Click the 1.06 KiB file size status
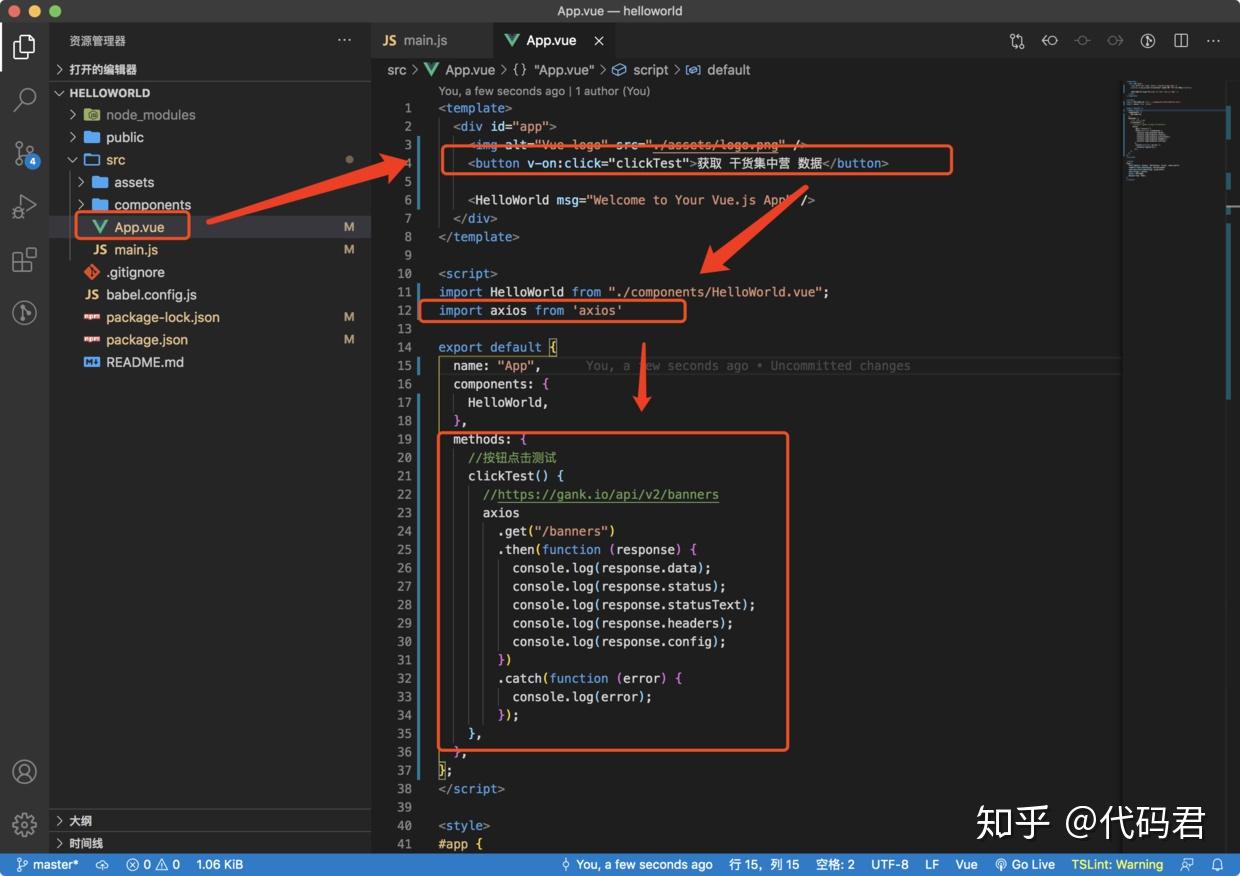This screenshot has width=1240, height=876. click(219, 865)
